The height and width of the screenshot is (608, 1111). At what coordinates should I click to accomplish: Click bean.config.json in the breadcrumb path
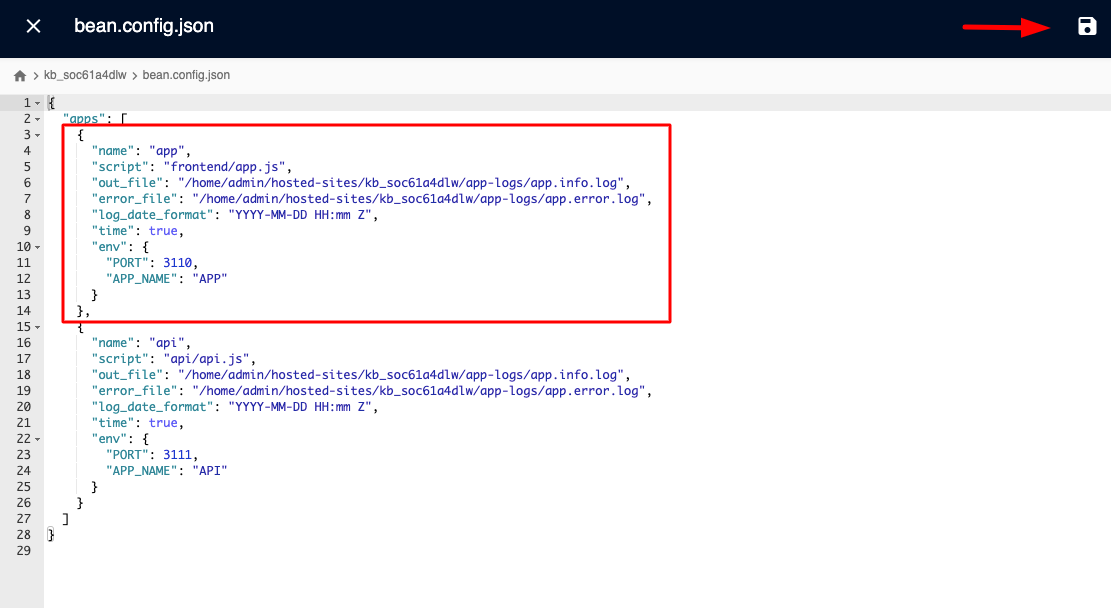(x=186, y=76)
